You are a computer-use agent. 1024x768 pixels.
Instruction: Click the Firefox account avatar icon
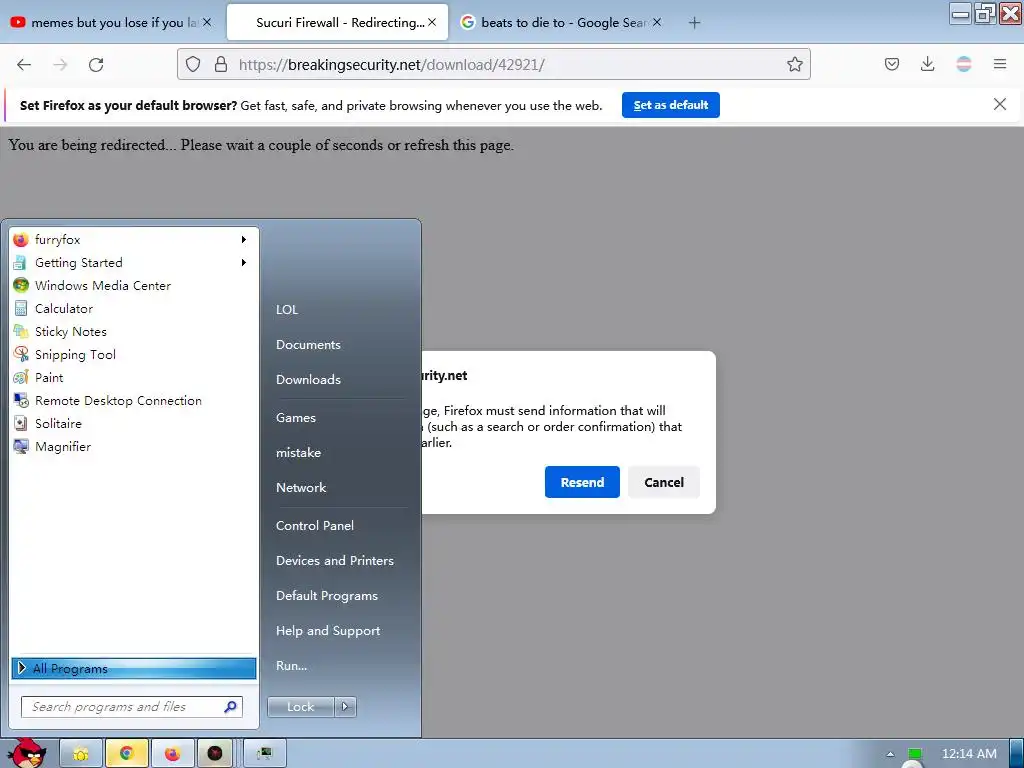963,64
